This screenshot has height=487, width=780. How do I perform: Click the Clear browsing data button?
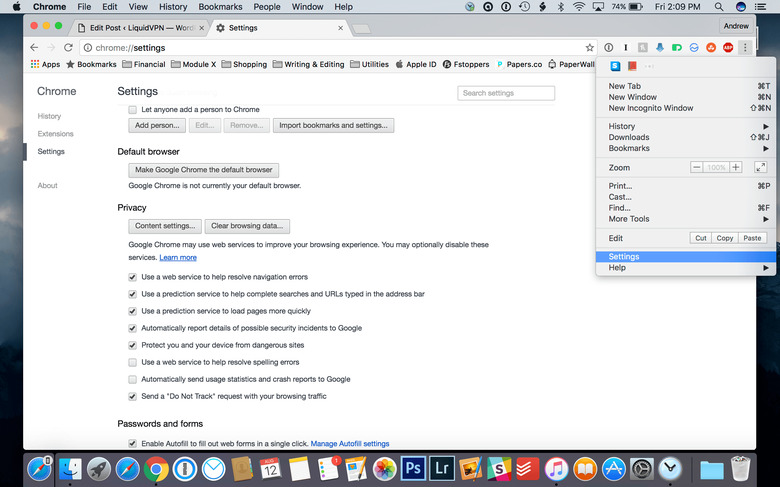pyautogui.click(x=249, y=226)
